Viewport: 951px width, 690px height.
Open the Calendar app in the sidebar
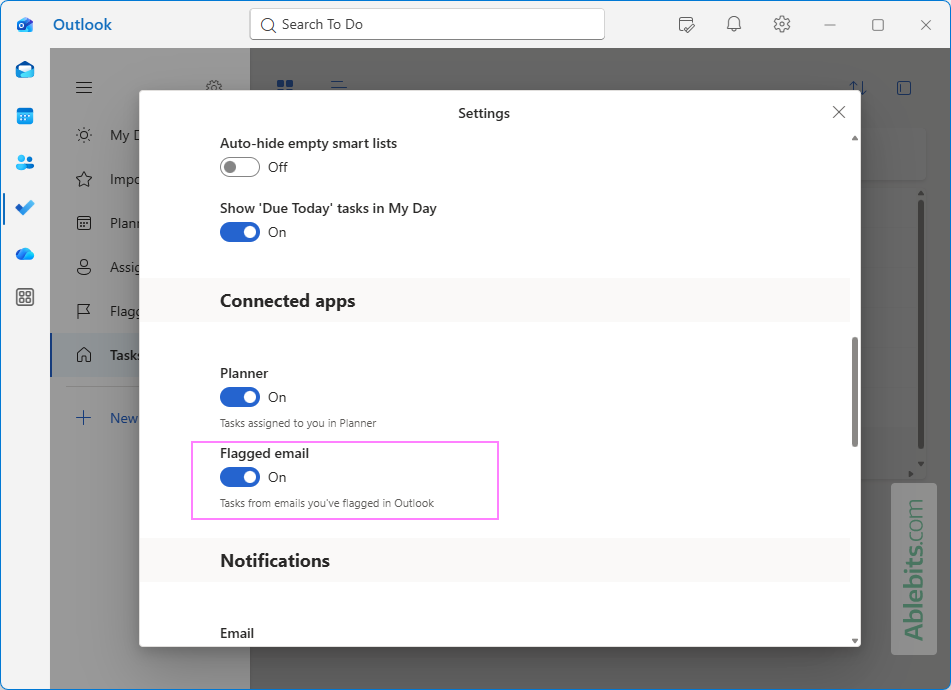(x=25, y=116)
